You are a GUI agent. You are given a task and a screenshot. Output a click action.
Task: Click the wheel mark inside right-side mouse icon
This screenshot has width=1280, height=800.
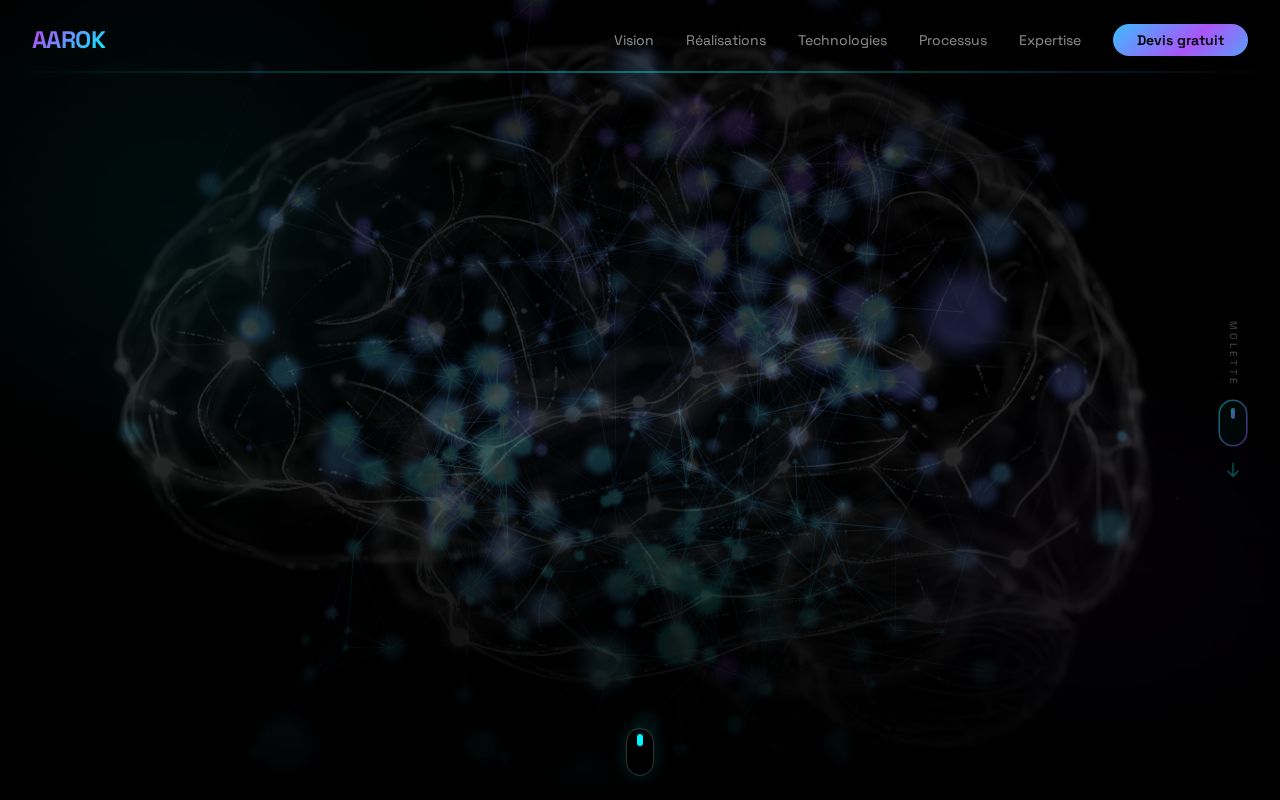[x=1233, y=413]
